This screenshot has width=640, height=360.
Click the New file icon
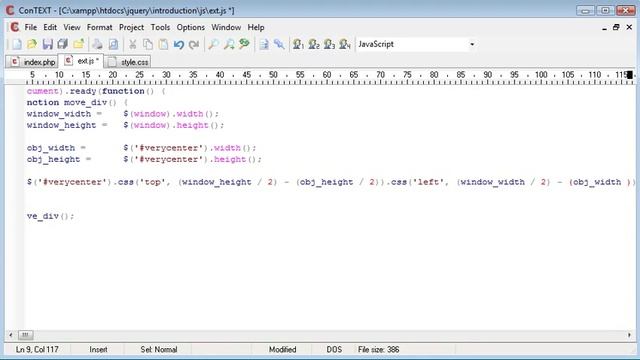[17, 44]
